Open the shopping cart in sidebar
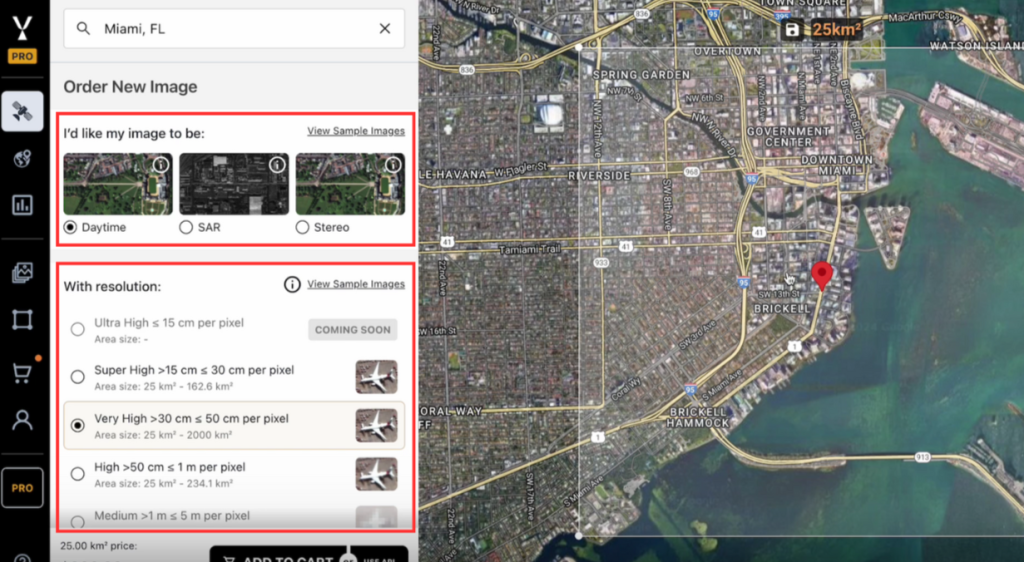 (22, 372)
